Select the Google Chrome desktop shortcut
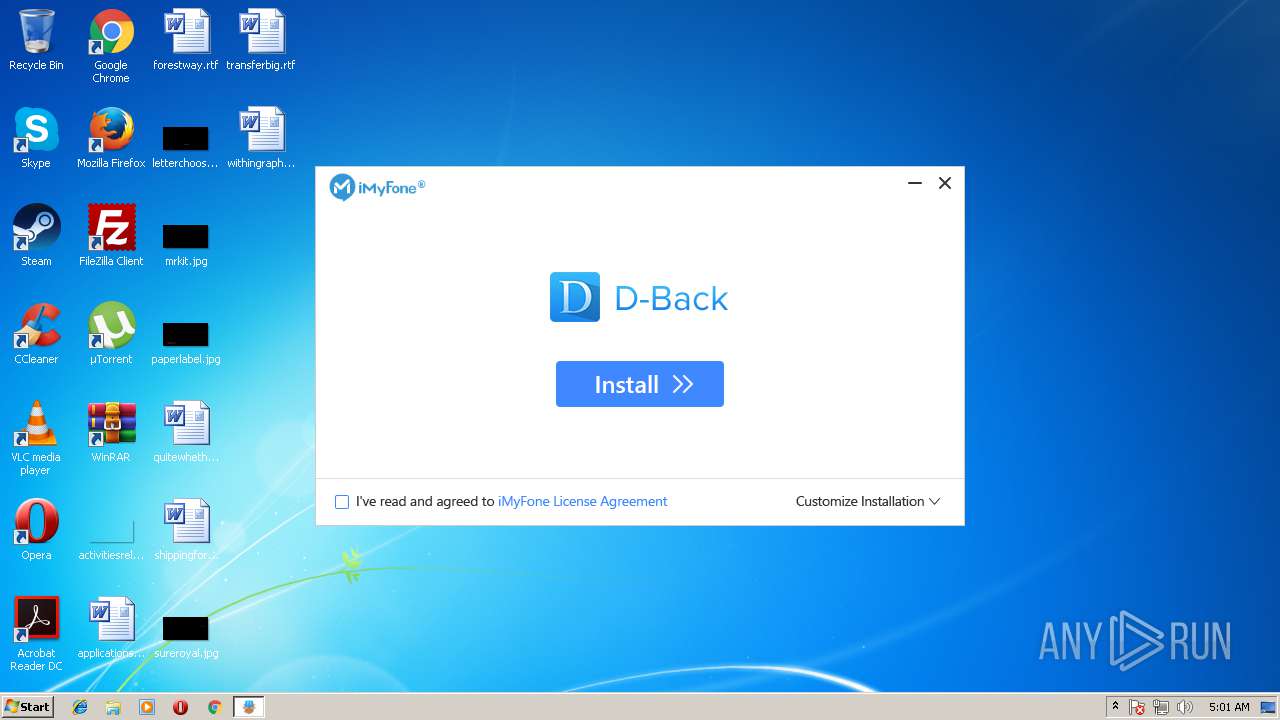The image size is (1280, 720). tap(111, 47)
